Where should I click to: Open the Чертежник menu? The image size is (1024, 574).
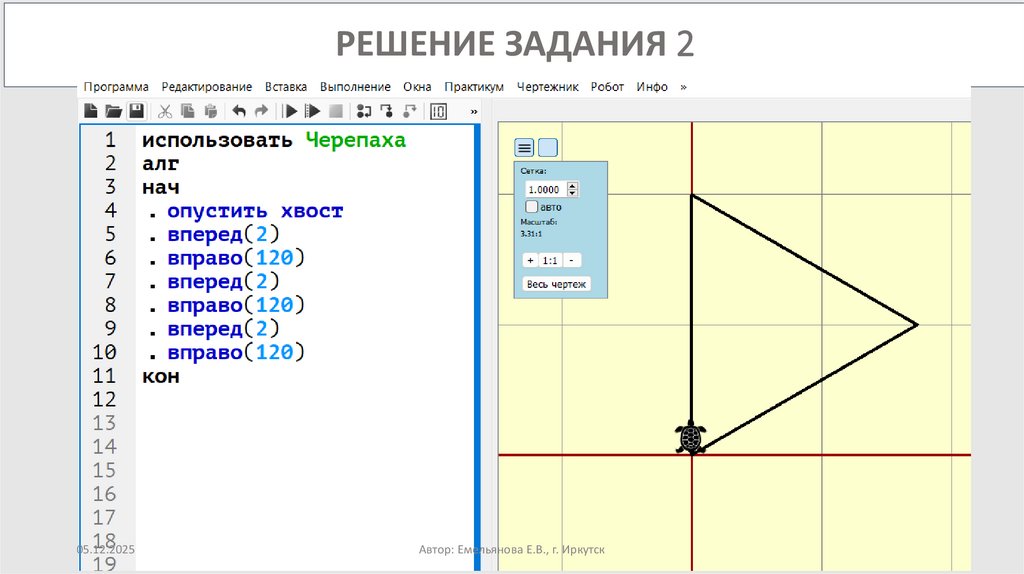(547, 87)
